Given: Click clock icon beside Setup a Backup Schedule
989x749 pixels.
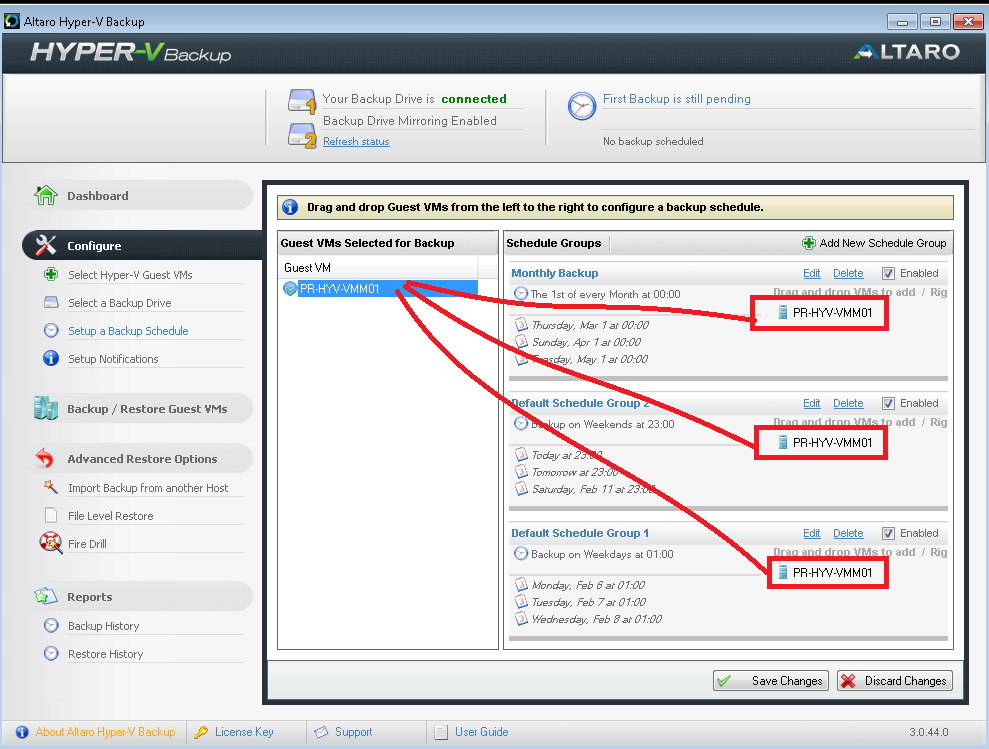Looking at the screenshot, I should (51, 330).
